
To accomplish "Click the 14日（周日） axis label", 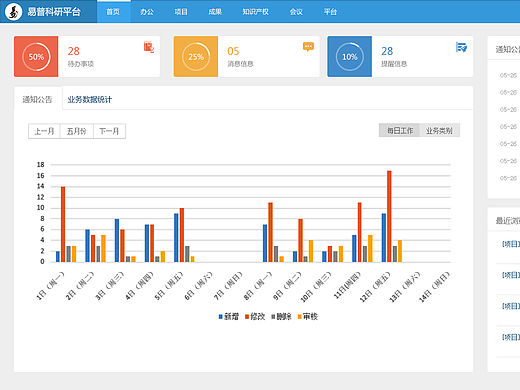I will 434,287.
